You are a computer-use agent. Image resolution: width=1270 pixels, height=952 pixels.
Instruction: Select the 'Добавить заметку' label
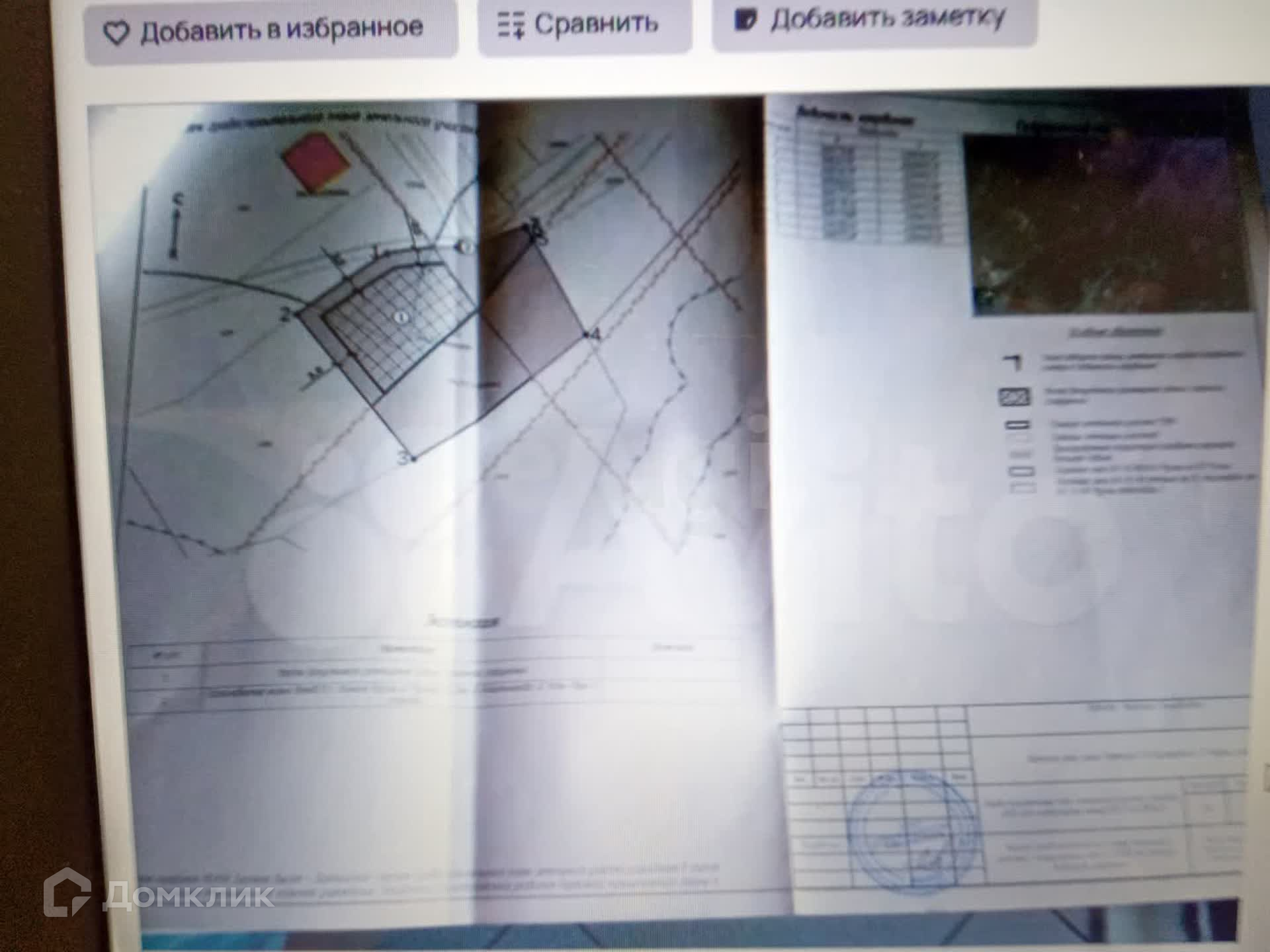click(x=887, y=18)
